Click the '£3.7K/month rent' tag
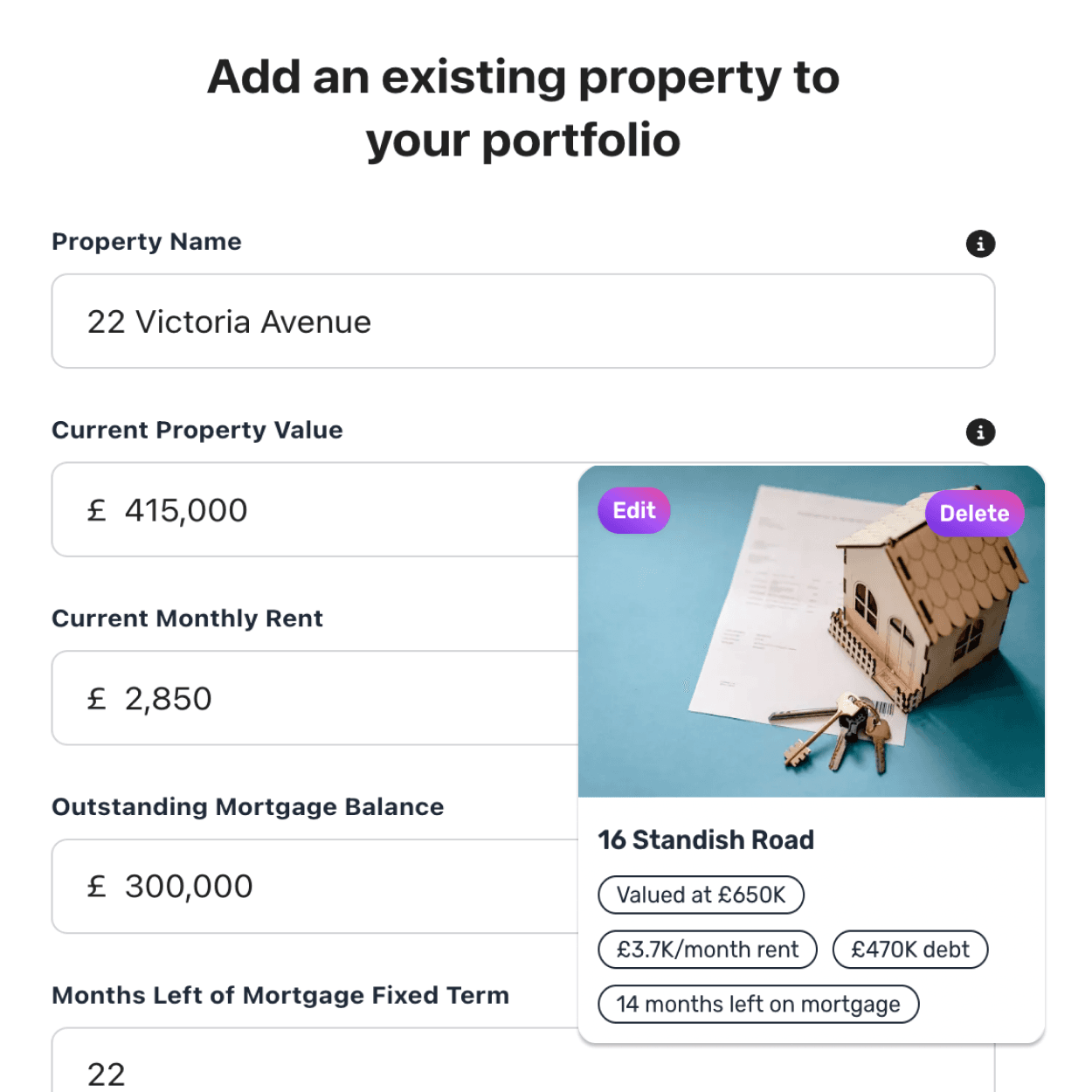Image resolution: width=1092 pixels, height=1092 pixels. tap(707, 950)
